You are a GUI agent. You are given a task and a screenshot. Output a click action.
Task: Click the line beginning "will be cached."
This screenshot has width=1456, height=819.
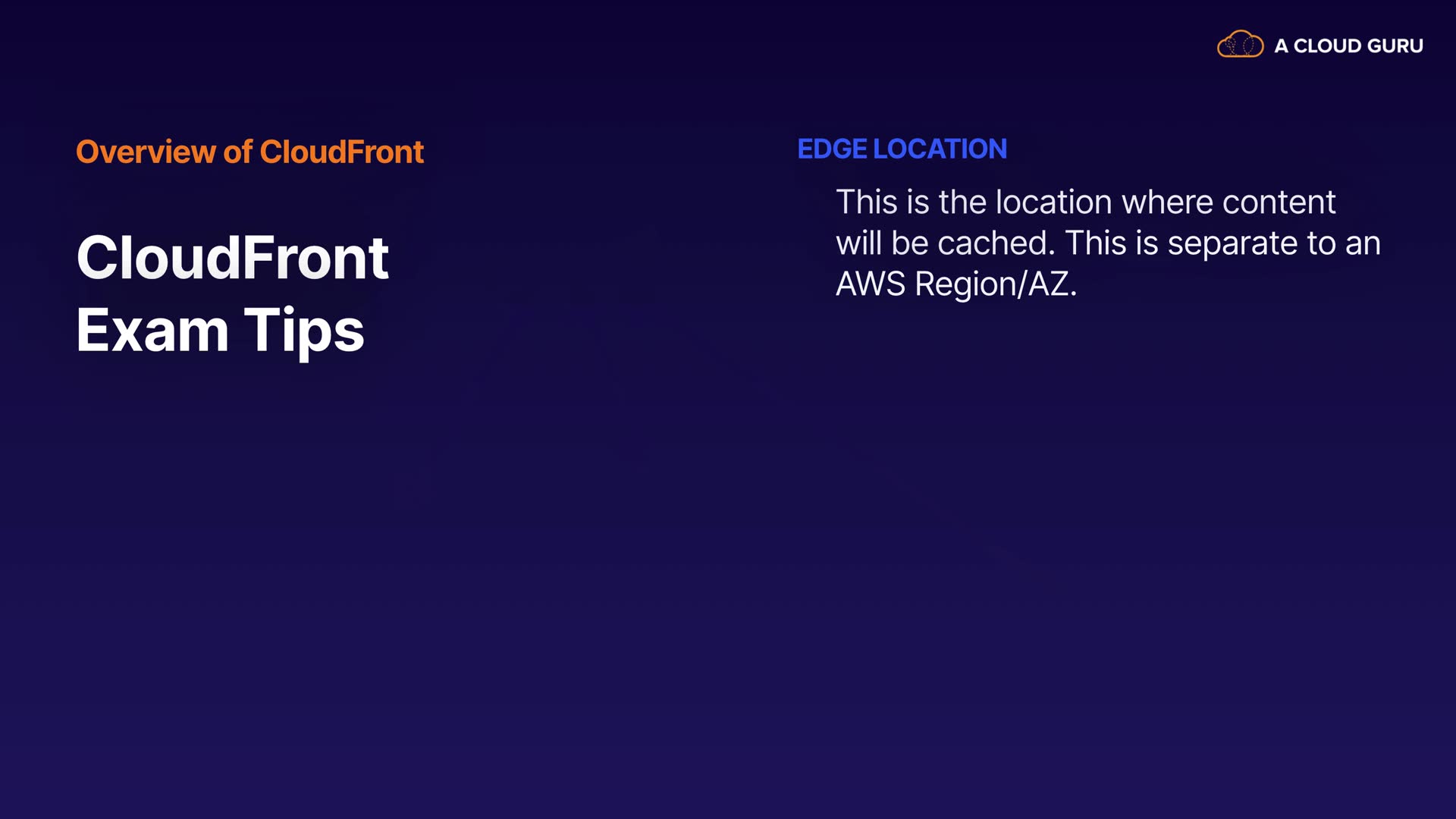coord(1108,243)
